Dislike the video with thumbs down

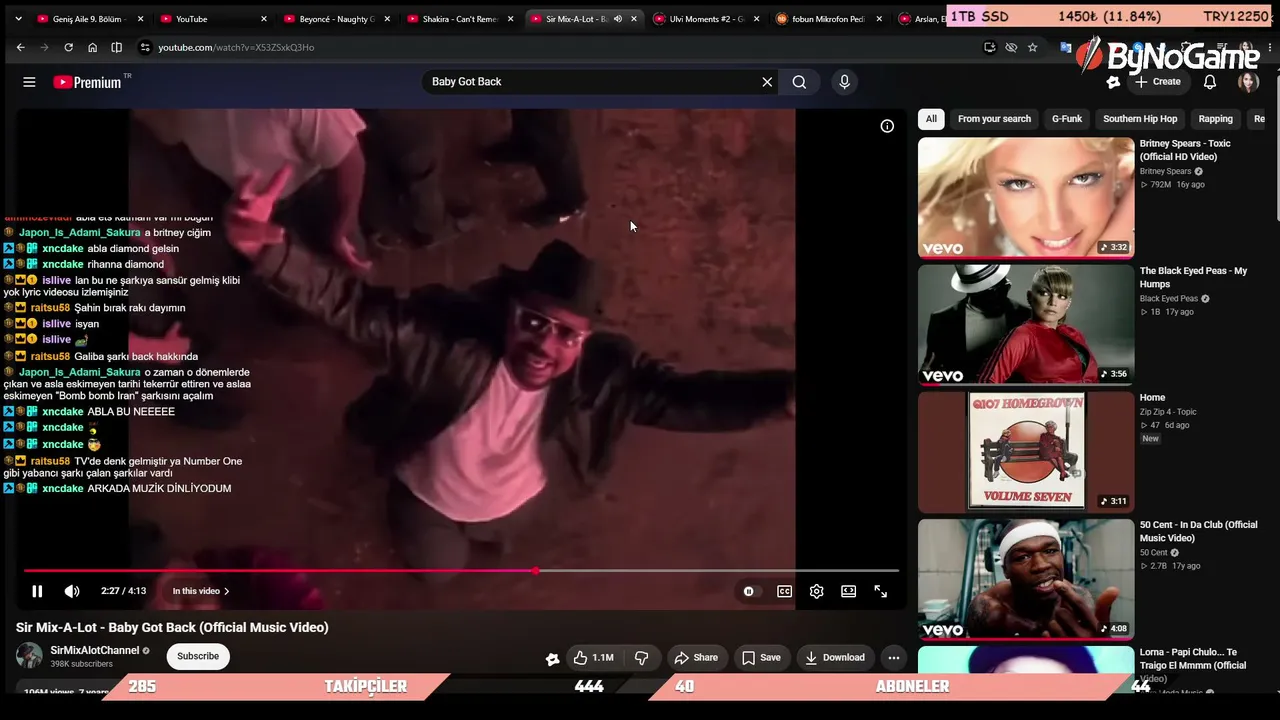coord(642,657)
